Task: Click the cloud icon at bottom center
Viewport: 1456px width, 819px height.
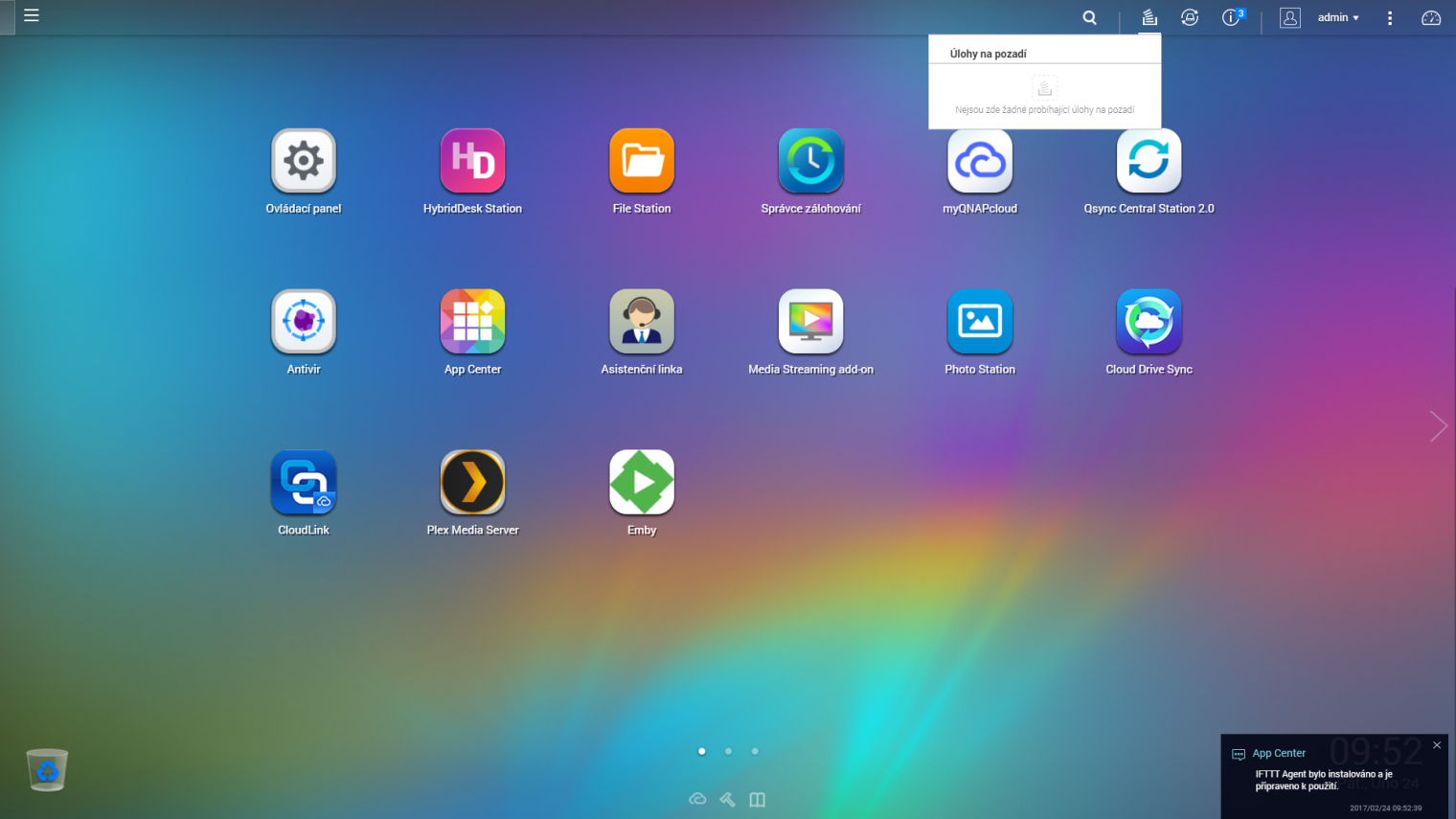Action: pos(697,799)
